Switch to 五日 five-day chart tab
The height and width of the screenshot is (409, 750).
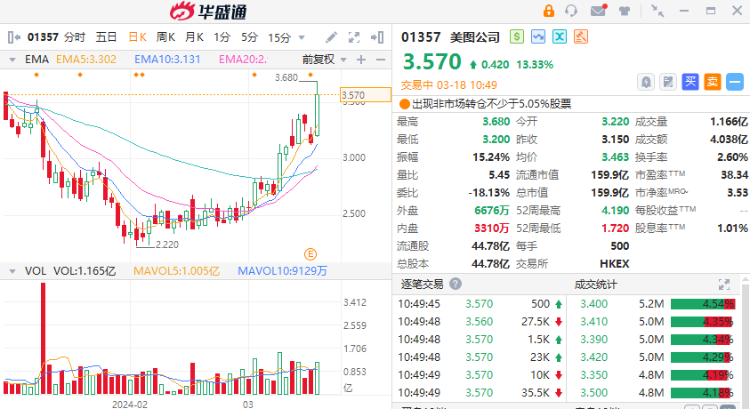click(x=106, y=37)
